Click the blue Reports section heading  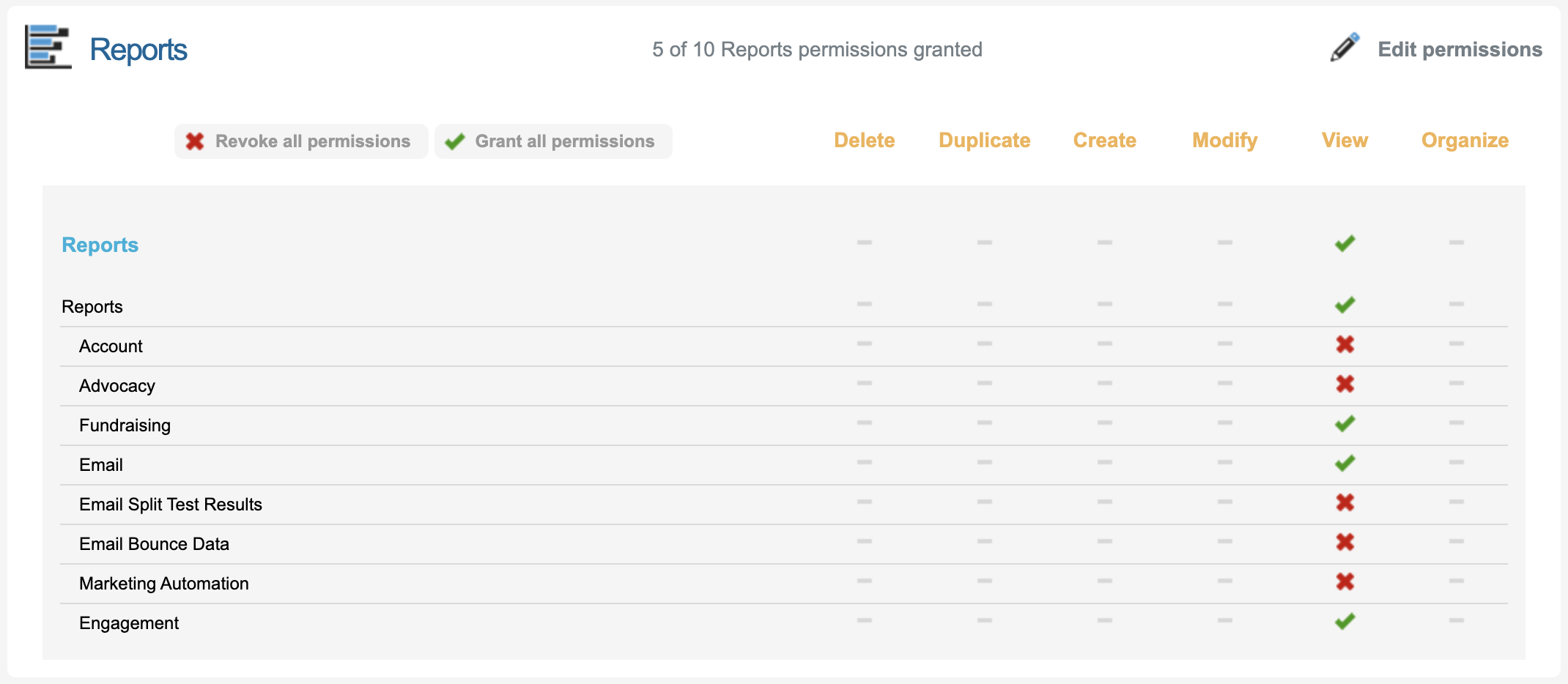pyautogui.click(x=100, y=245)
